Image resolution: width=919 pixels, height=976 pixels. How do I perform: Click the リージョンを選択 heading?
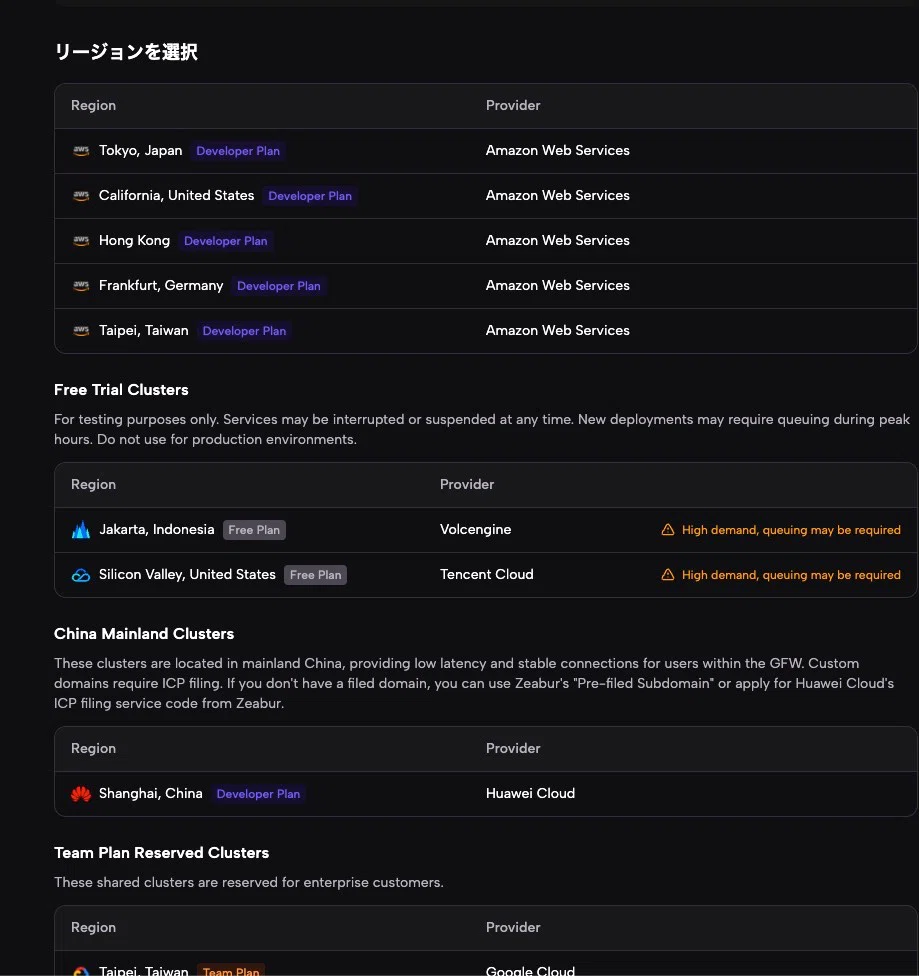click(x=126, y=52)
